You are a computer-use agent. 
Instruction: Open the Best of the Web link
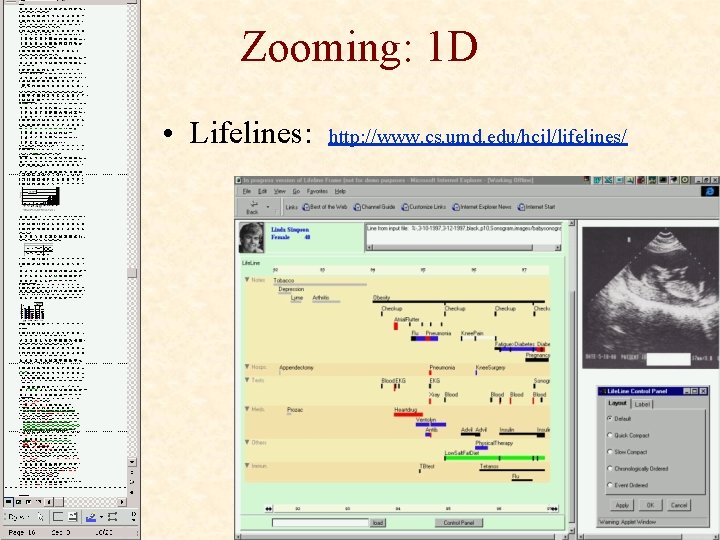click(325, 207)
